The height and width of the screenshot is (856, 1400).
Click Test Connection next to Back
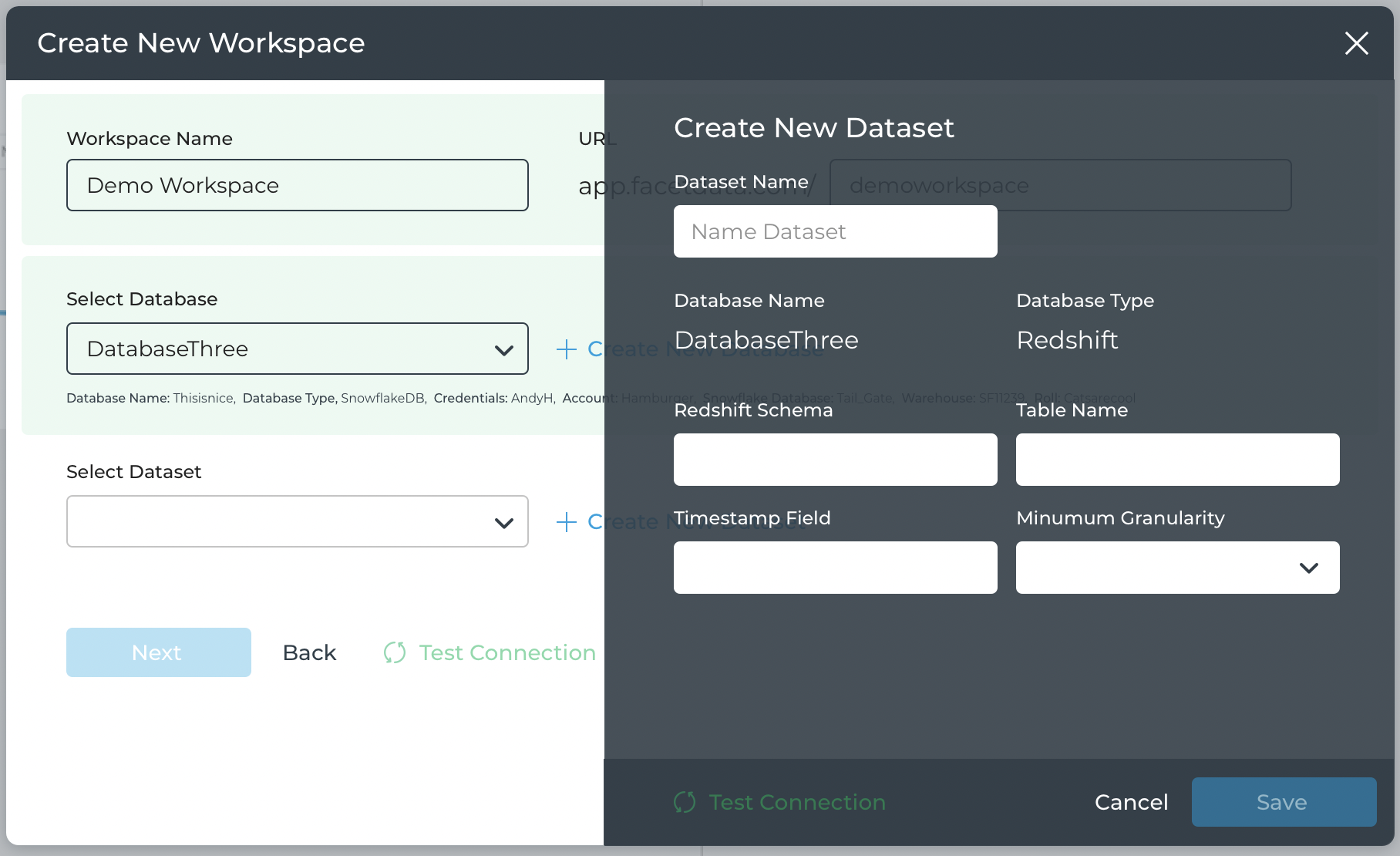pyautogui.click(x=507, y=653)
